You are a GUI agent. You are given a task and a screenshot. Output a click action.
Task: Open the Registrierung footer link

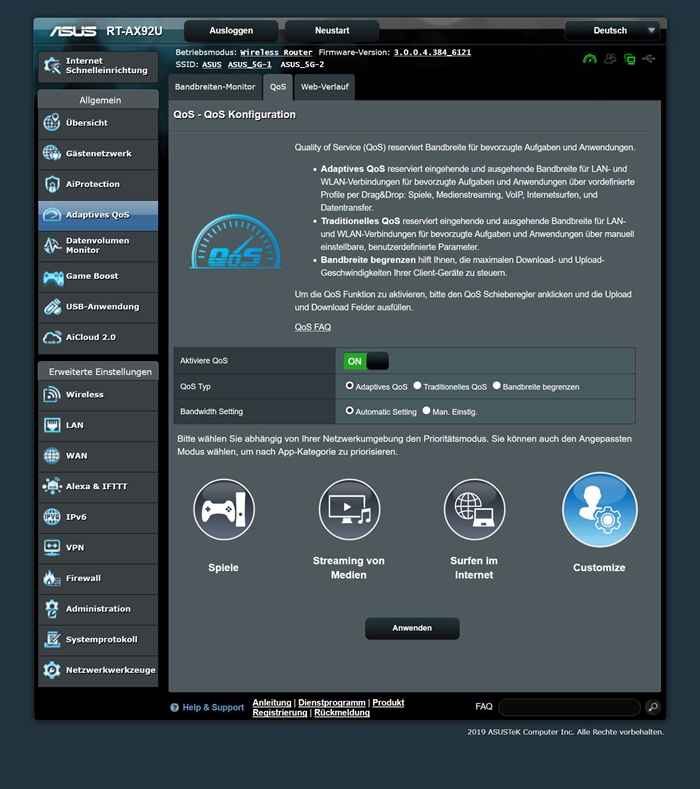(x=280, y=713)
